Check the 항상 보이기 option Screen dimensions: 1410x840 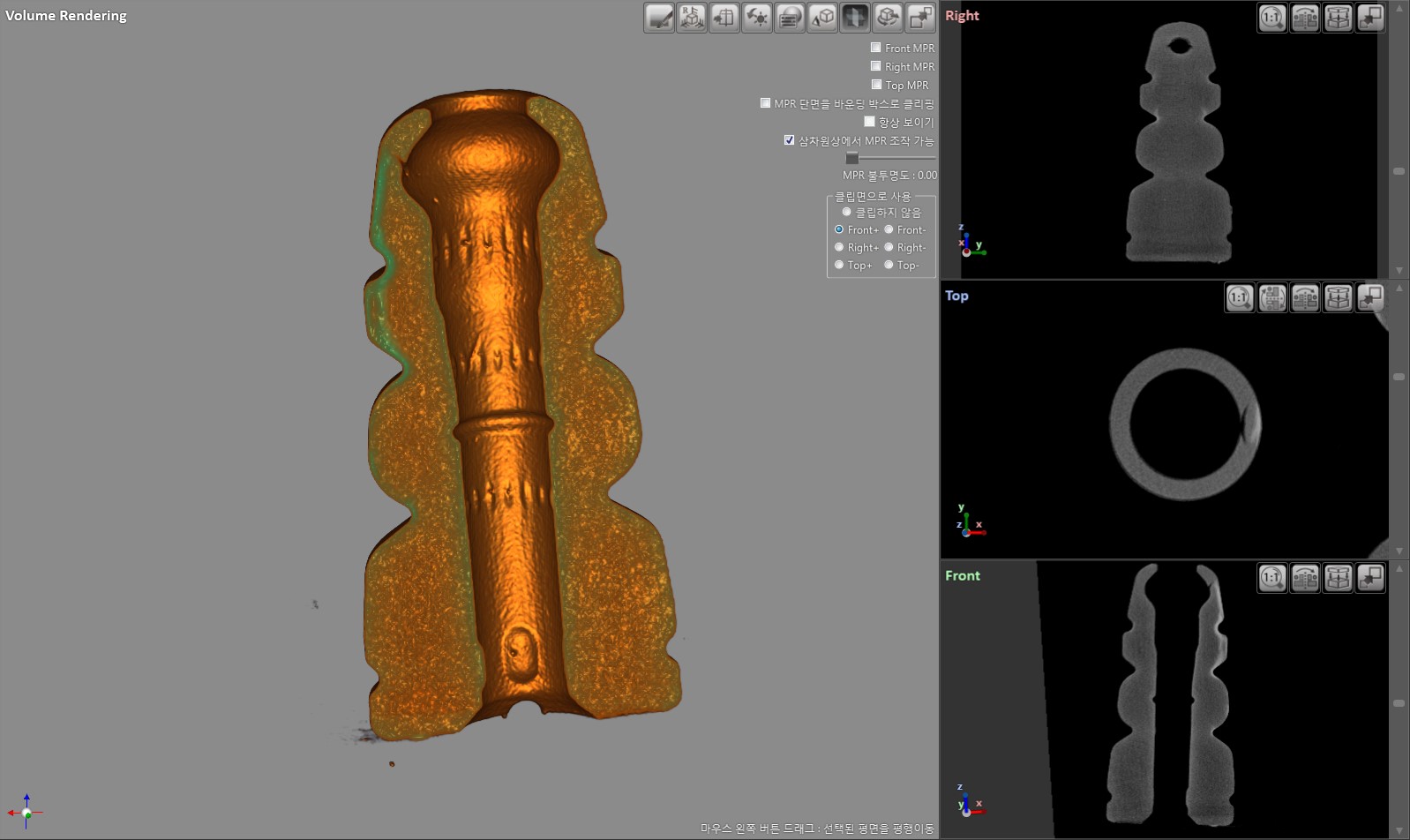[869, 122]
